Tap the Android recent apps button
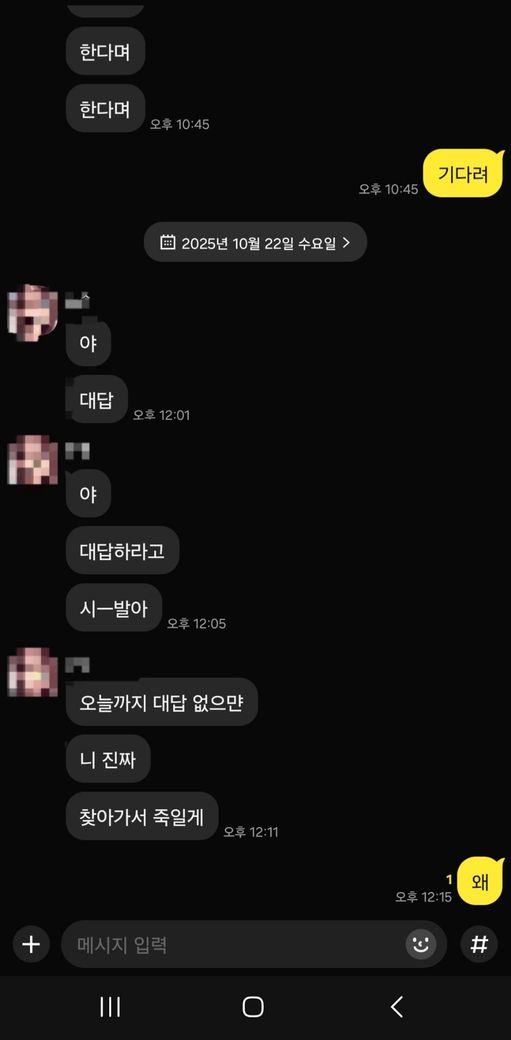Image resolution: width=511 pixels, height=1040 pixels. (x=110, y=1007)
